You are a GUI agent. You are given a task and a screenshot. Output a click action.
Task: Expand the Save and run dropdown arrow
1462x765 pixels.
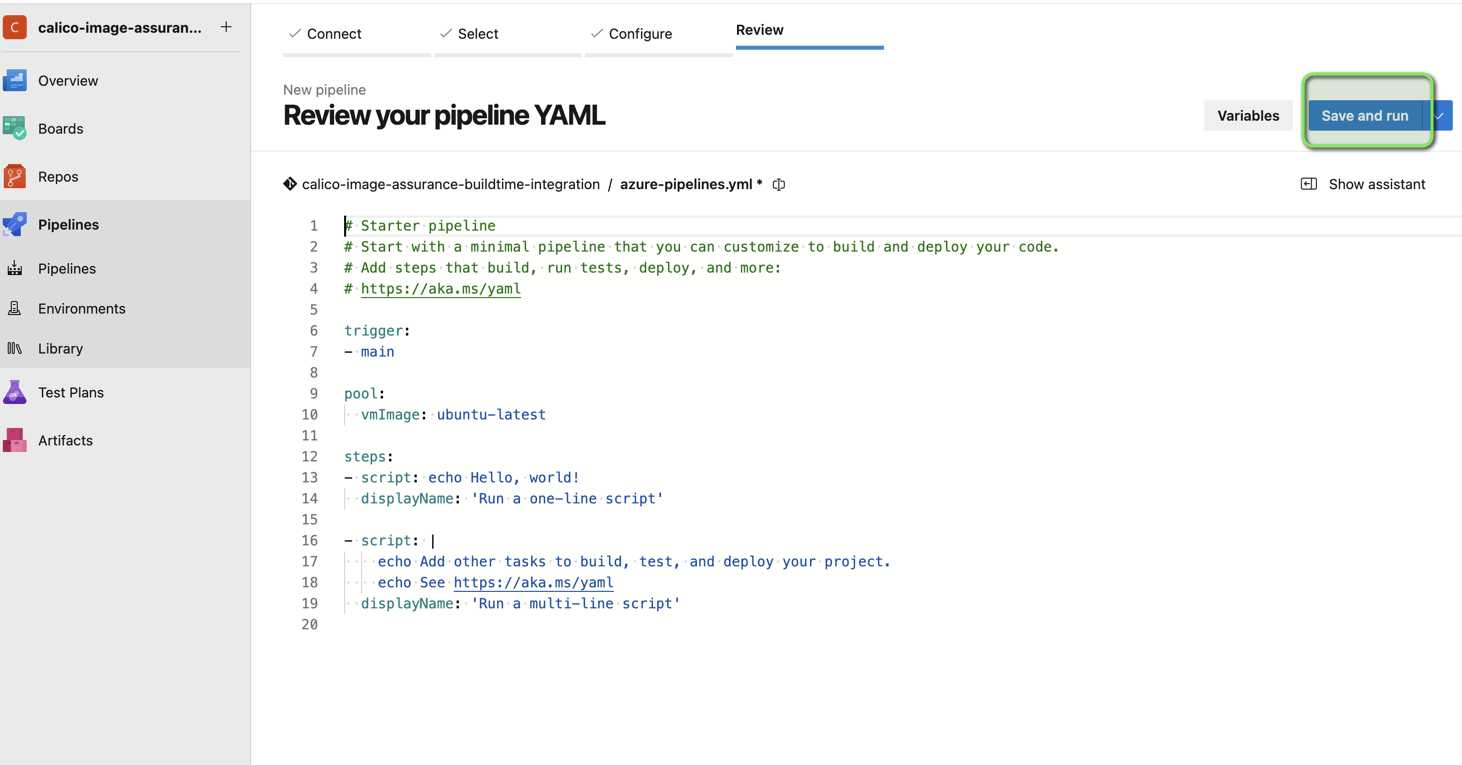(1440, 116)
